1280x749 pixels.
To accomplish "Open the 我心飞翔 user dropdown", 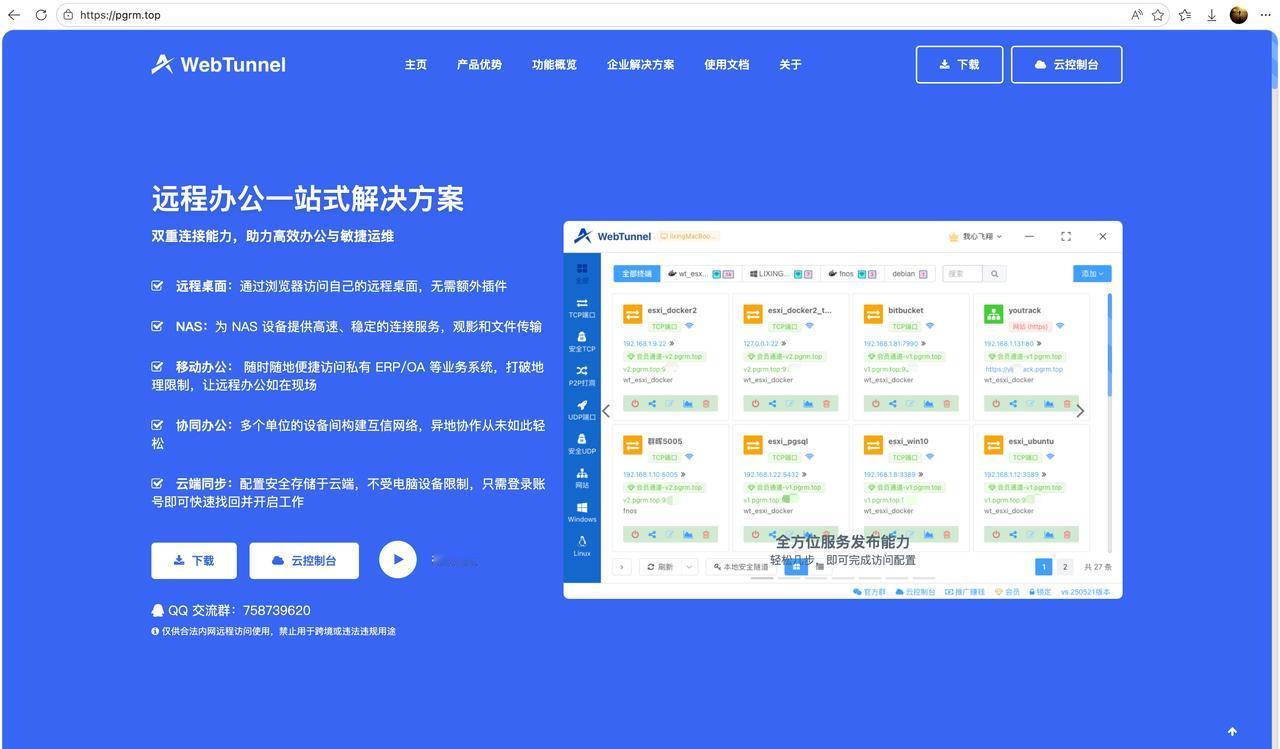I will (975, 237).
